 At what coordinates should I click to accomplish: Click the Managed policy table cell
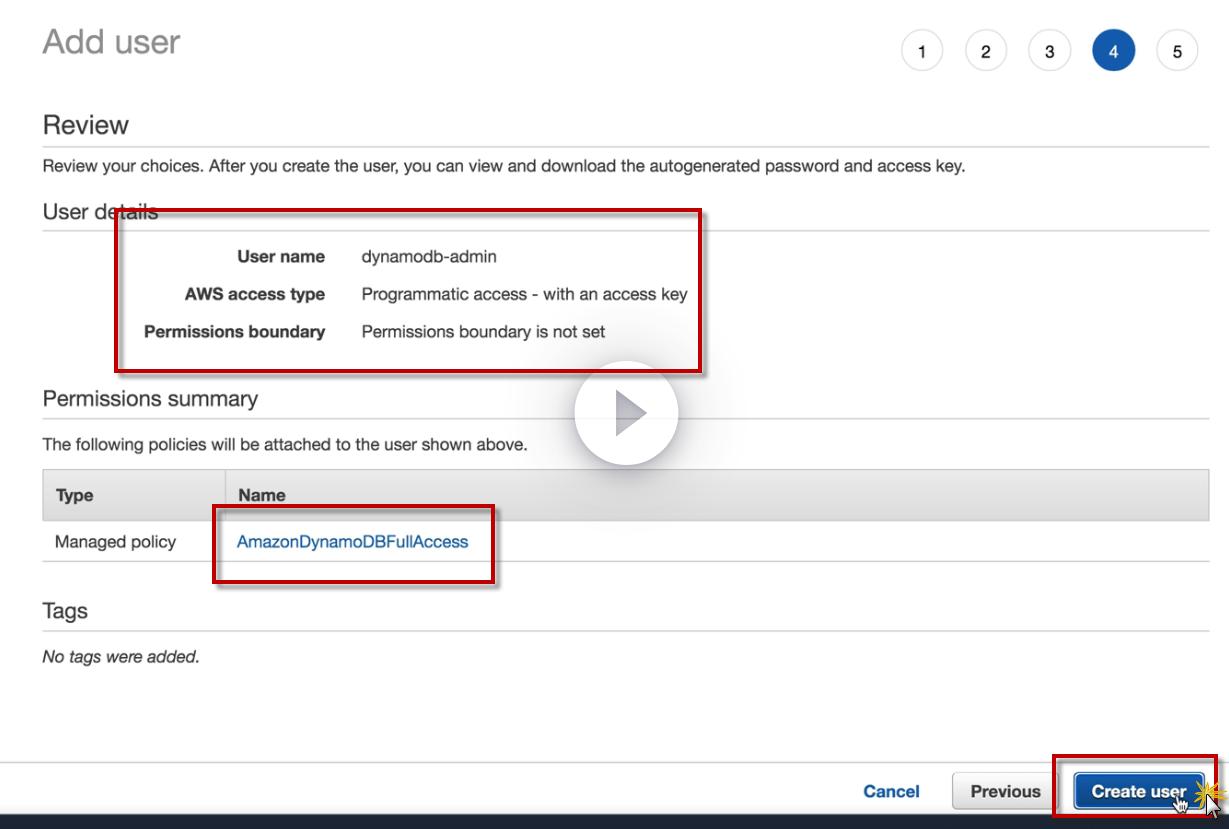click(x=115, y=542)
